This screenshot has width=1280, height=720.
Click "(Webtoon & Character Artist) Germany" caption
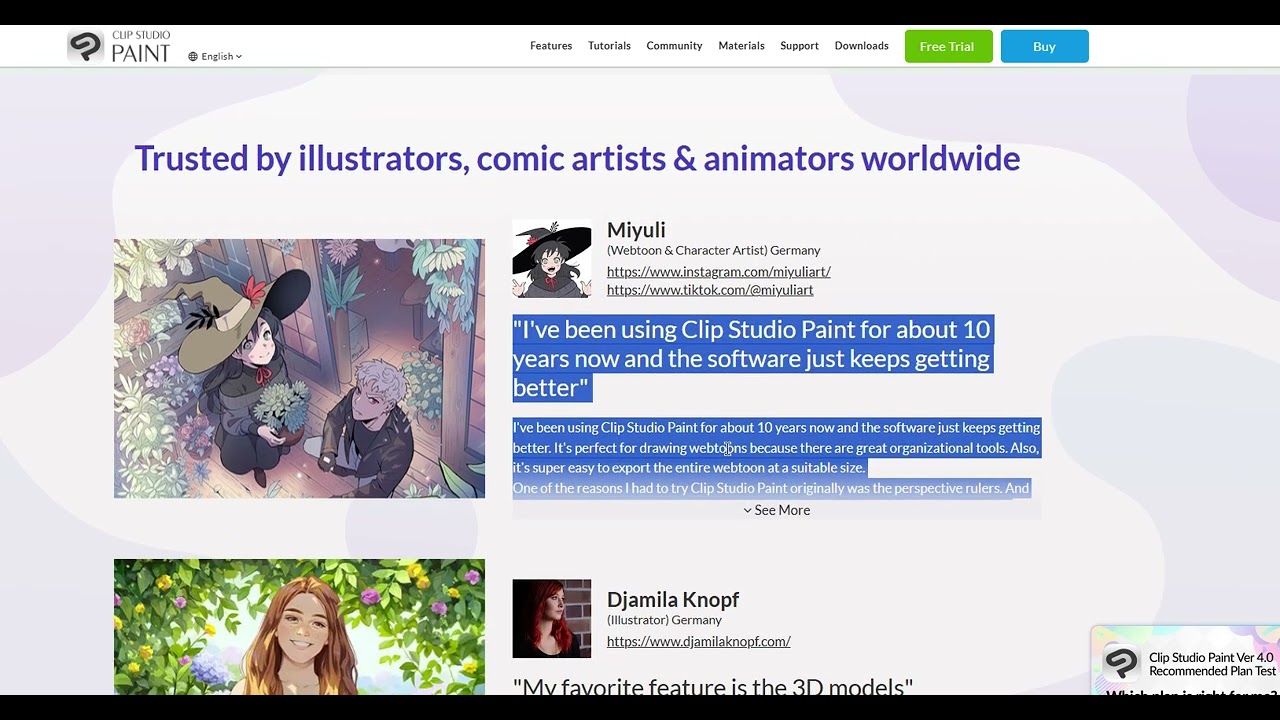(714, 250)
